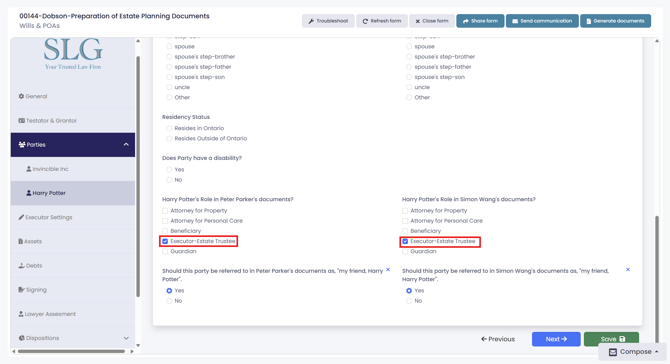Screen dimensions: 670x364
Task: Open the Compose dropdown
Action: tap(632, 352)
